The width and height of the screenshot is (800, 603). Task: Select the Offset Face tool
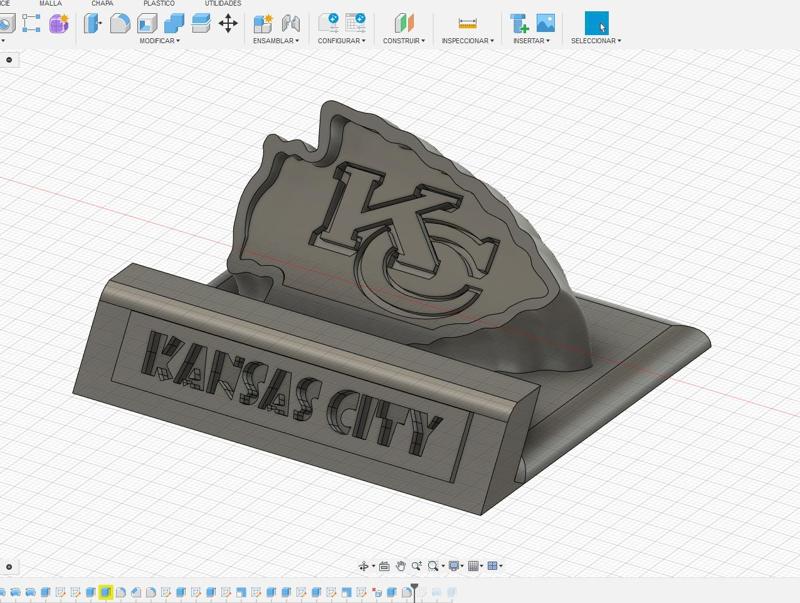[201, 23]
